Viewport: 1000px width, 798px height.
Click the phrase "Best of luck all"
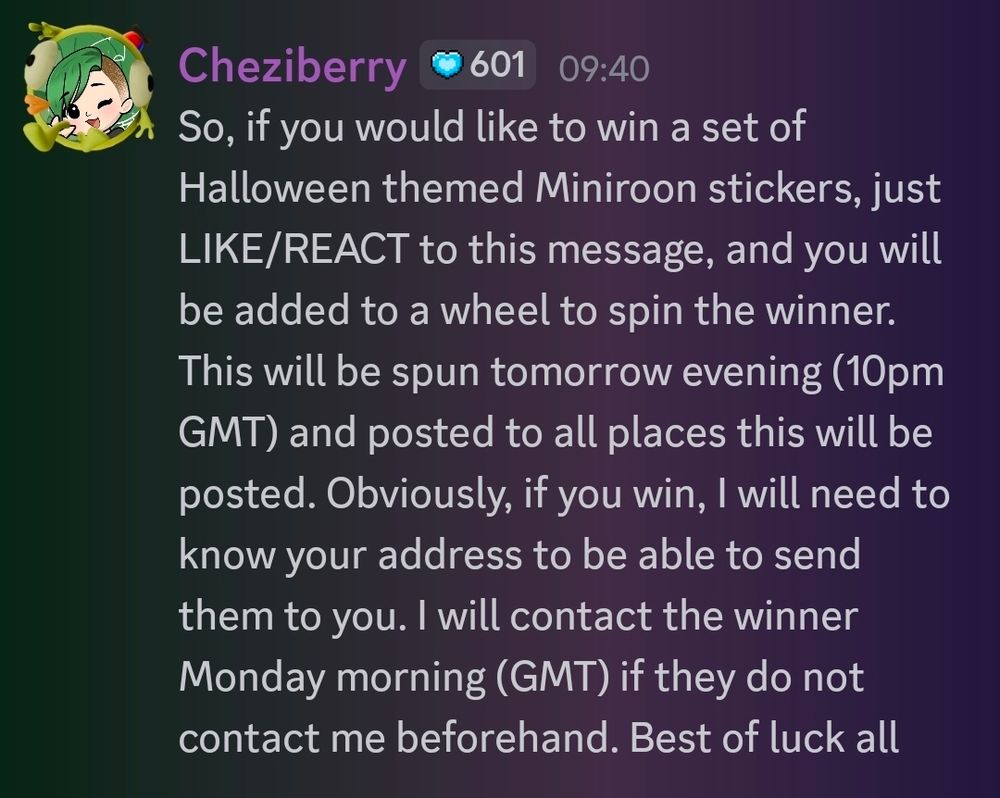[x=764, y=737]
